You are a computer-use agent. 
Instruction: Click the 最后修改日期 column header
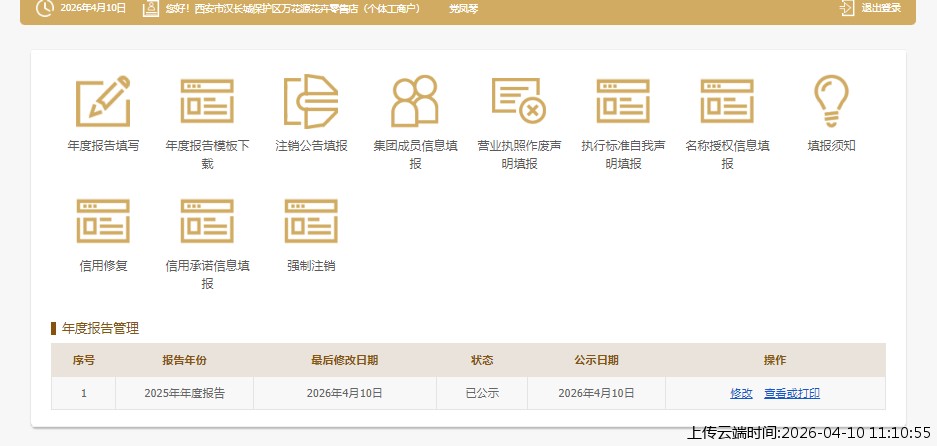(345, 361)
